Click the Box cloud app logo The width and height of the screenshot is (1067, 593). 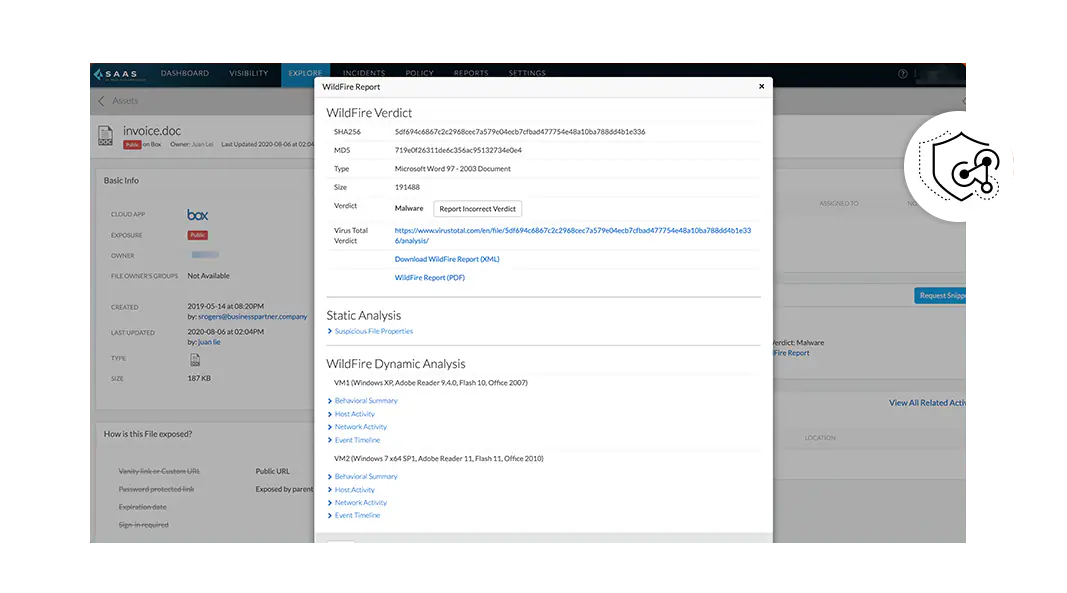pos(197,215)
